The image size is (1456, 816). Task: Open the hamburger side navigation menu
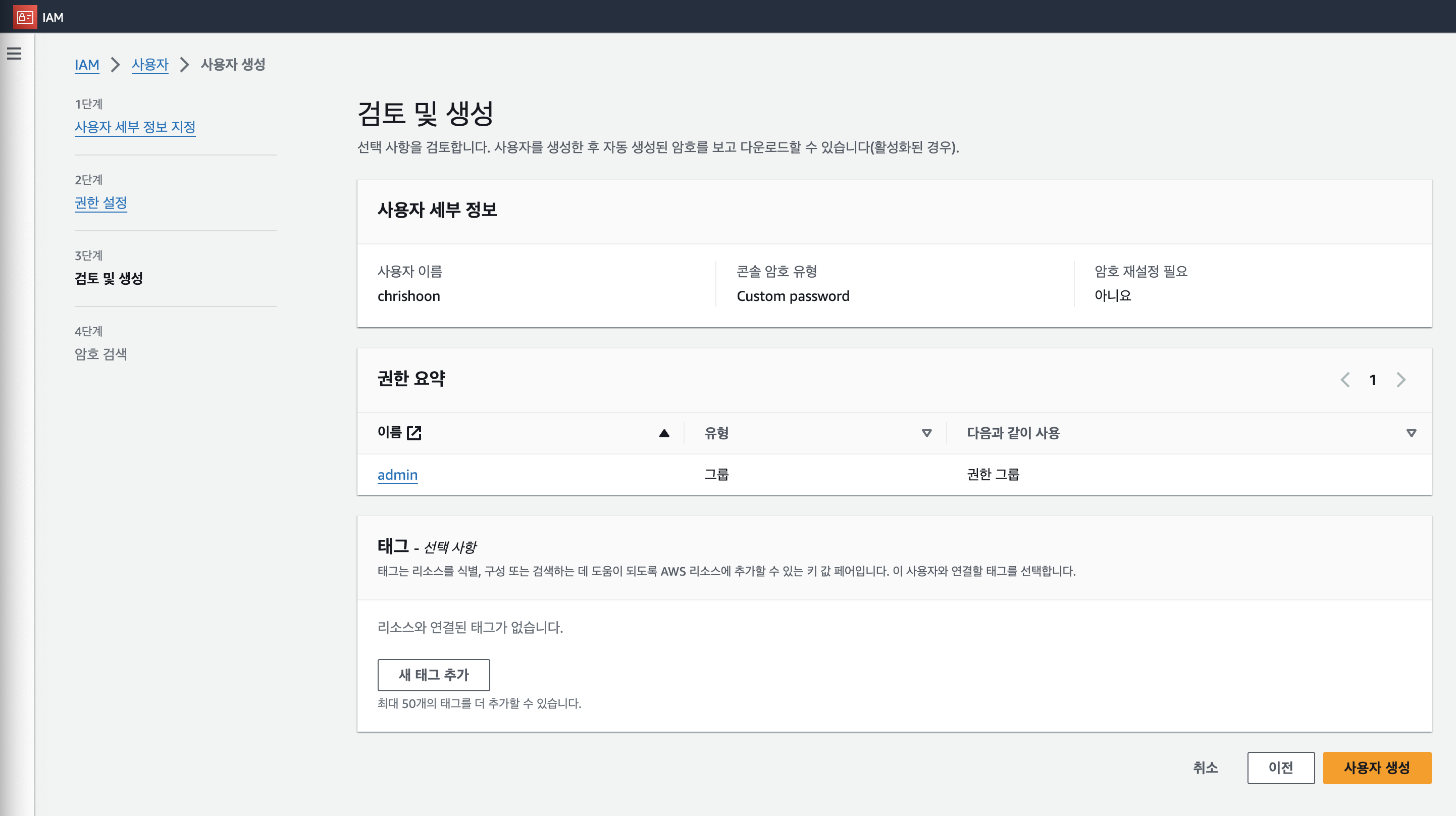14,54
